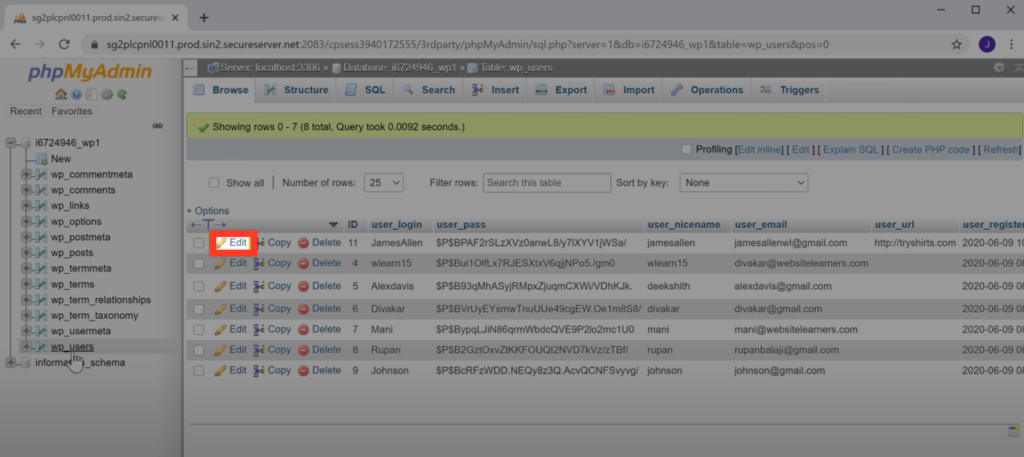Select checkbox for Rupan row
Screen dimensions: 1024x457
click(x=199, y=350)
